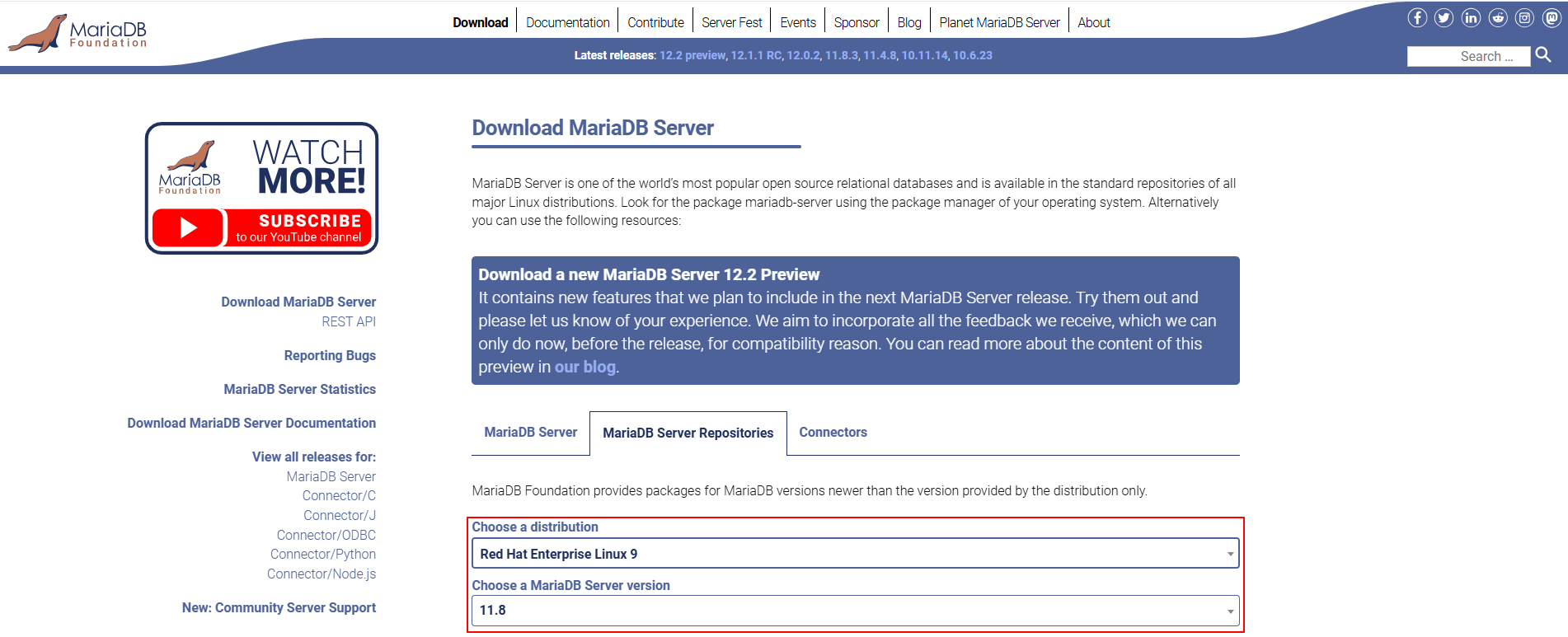Open the MariaDB Server version dropdown
Screen dimensions: 1568x637
855,611
